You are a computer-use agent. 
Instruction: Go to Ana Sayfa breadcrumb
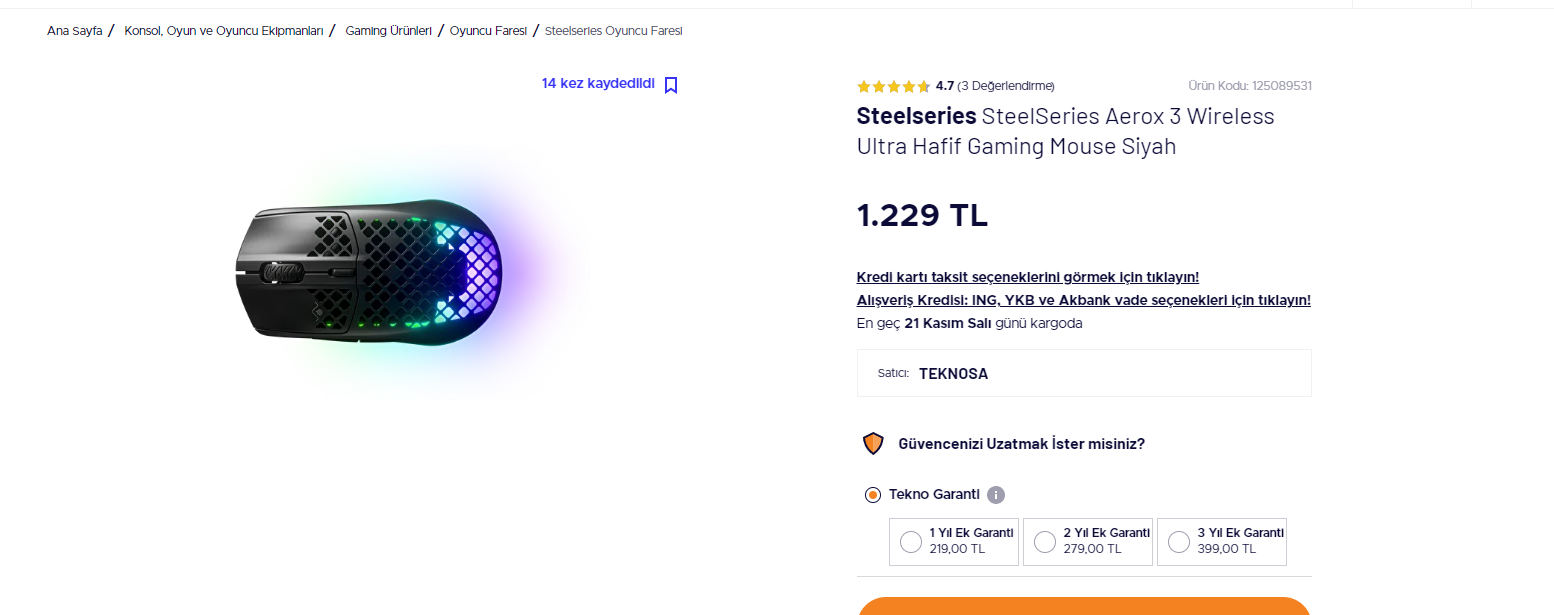[75, 31]
